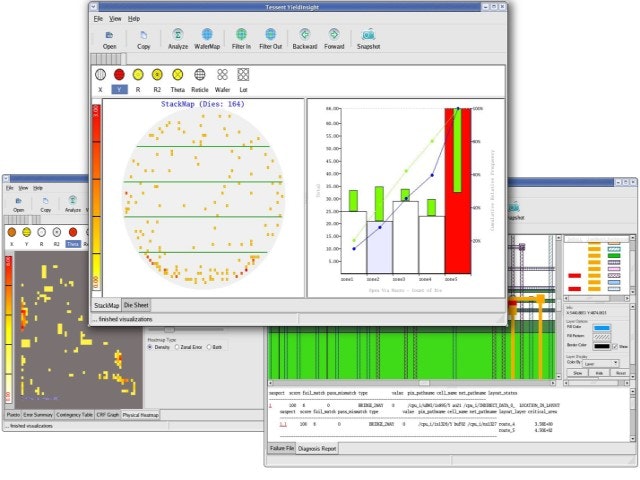Image resolution: width=640 pixels, height=480 pixels.
Task: Open the WaferMap tool
Action: click(x=207, y=34)
